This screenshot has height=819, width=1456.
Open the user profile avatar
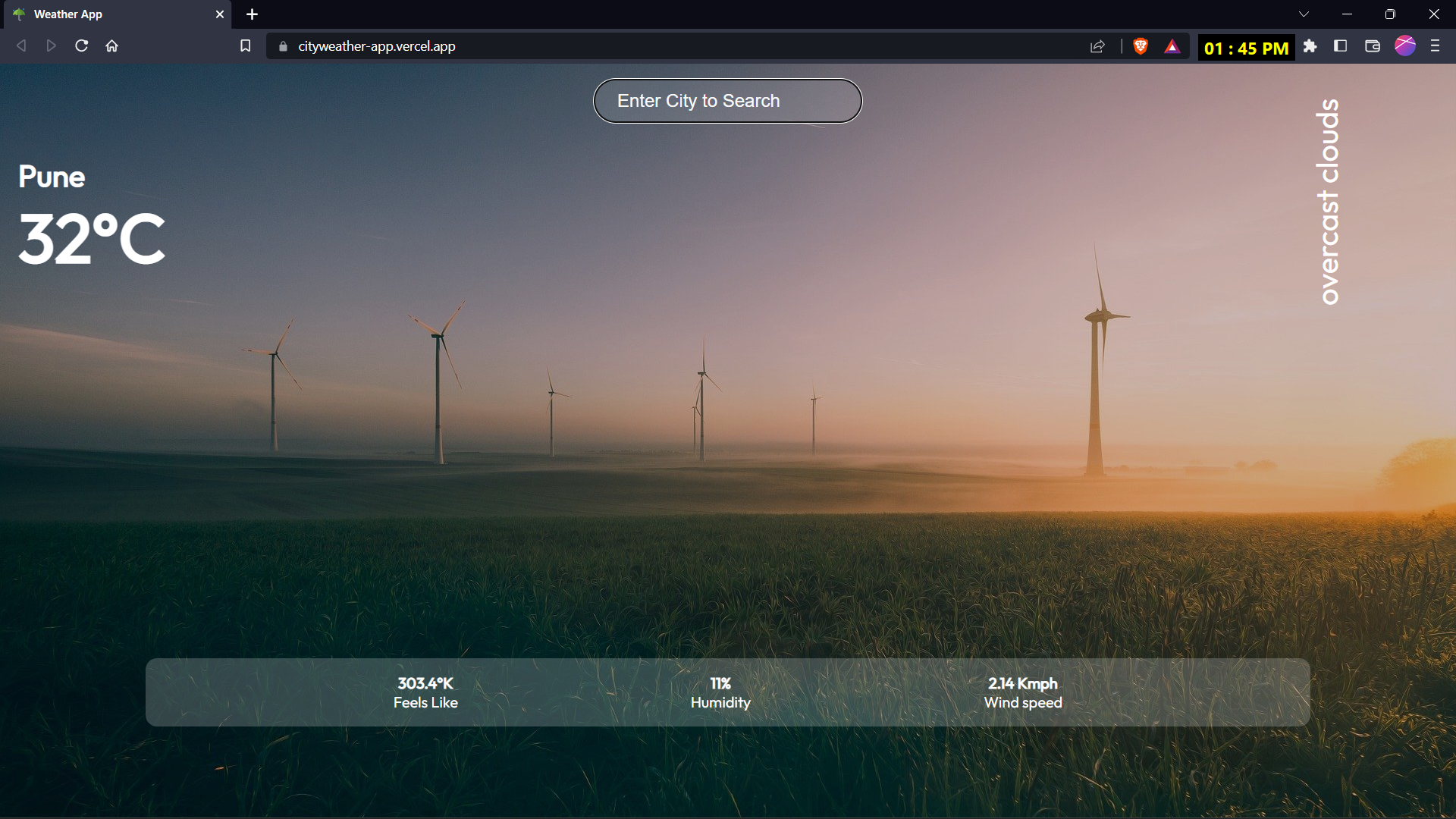pos(1404,46)
